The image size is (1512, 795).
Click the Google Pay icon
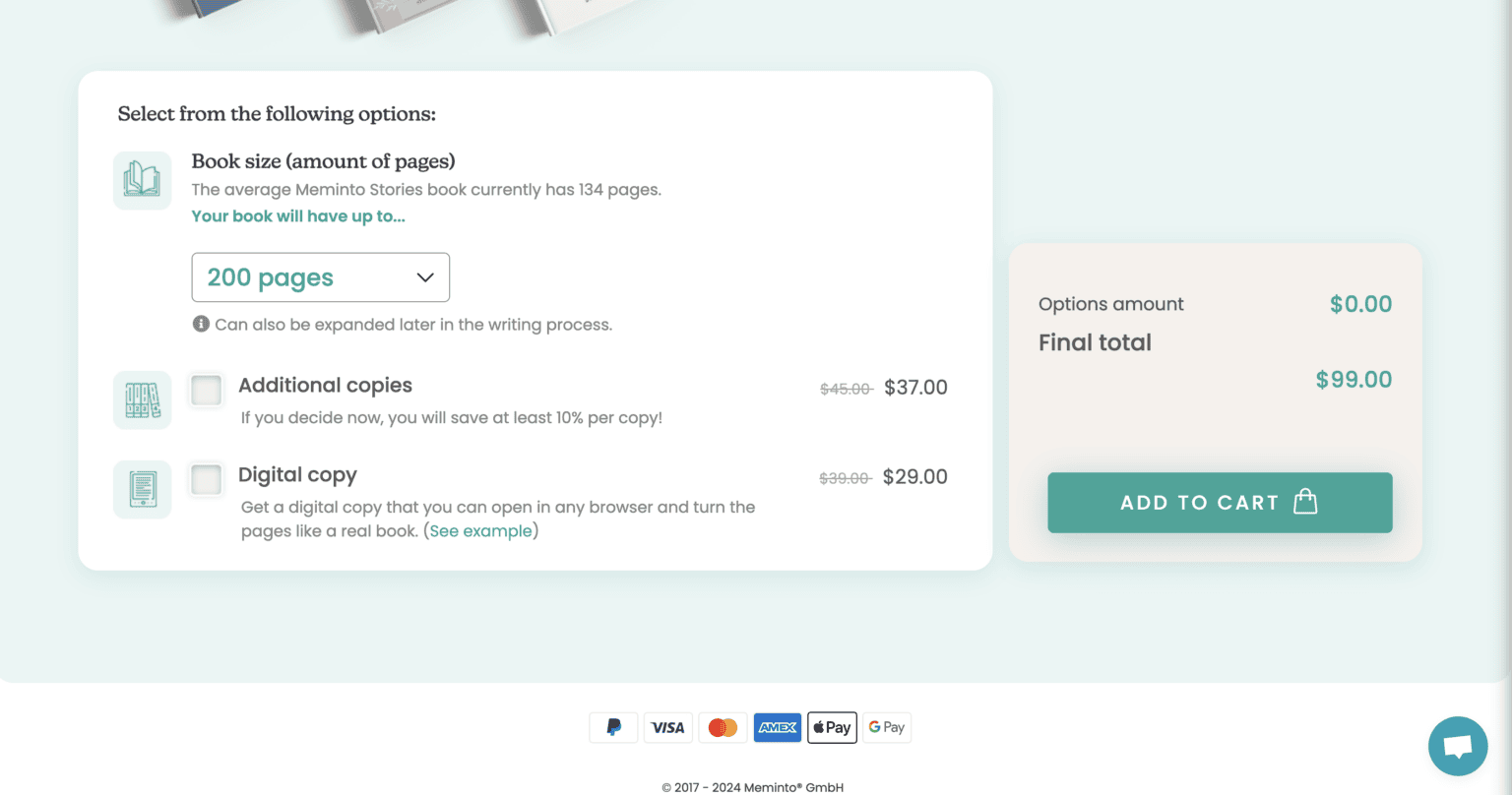point(887,728)
